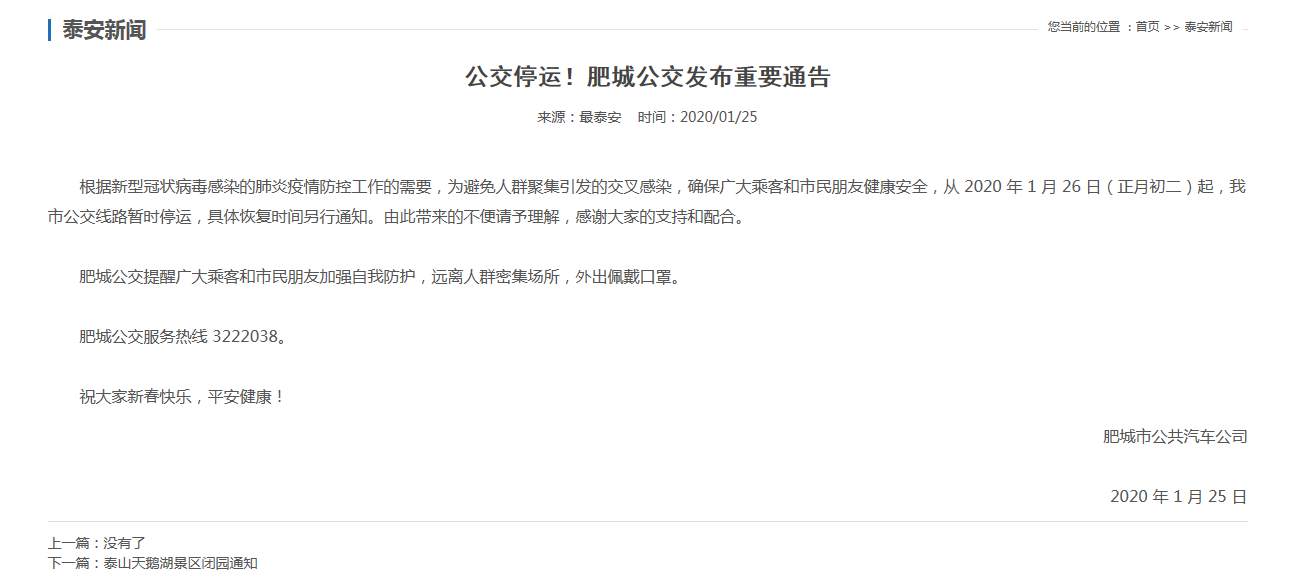Click the 上一篇：没有了 text

tap(97, 543)
